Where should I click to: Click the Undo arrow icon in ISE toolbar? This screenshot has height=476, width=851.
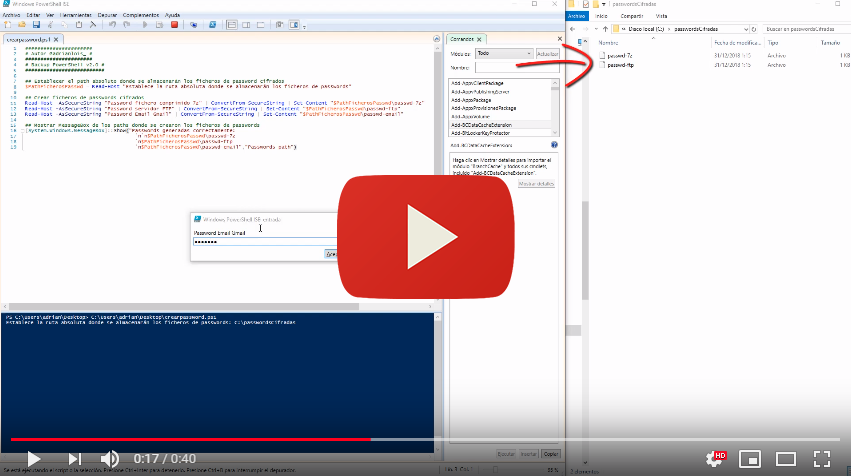pos(112,25)
